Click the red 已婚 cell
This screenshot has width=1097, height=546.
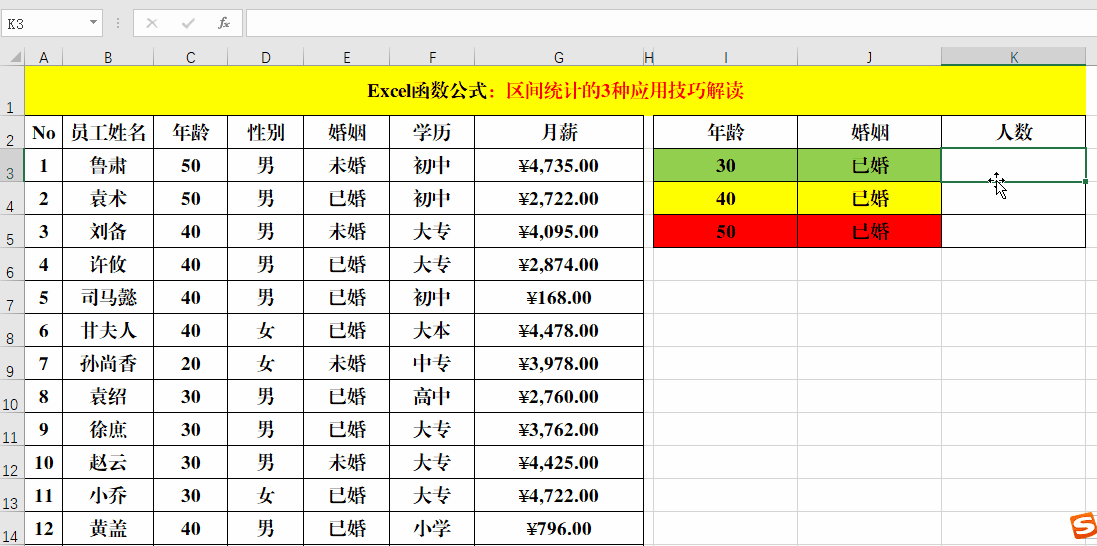click(x=870, y=231)
